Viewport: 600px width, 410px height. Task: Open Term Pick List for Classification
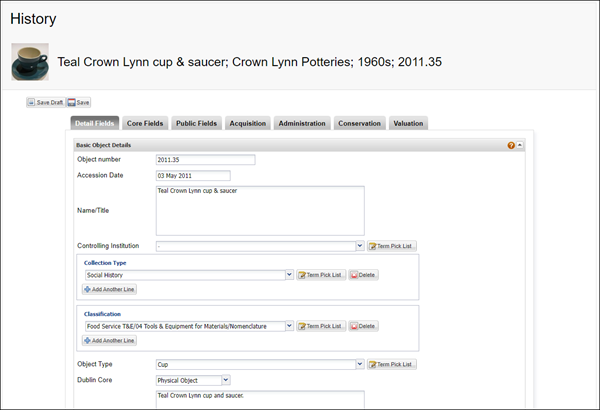tap(321, 326)
